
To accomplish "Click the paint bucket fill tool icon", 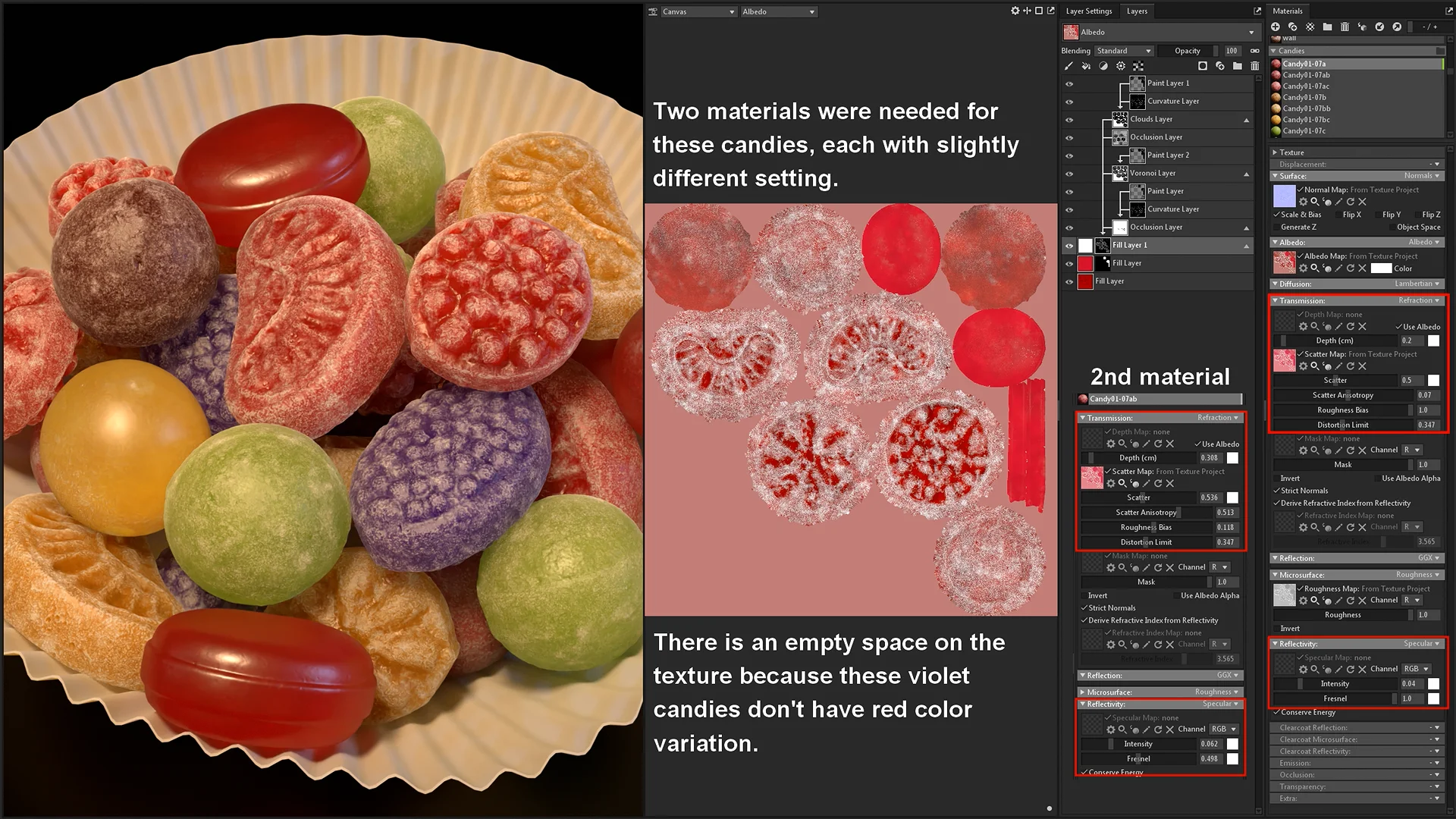I will 1086,67.
